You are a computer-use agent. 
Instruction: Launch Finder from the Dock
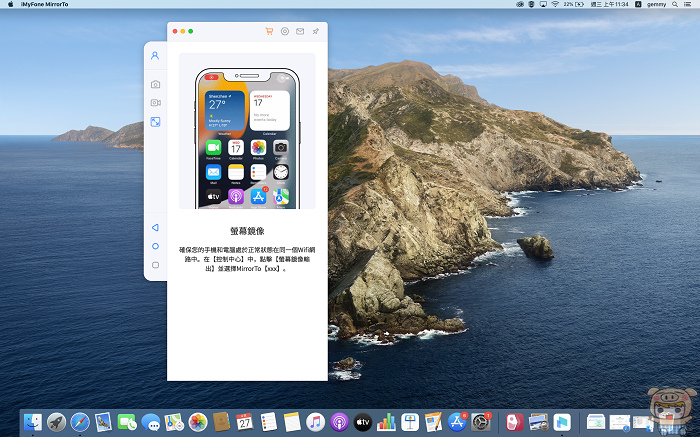(x=33, y=422)
